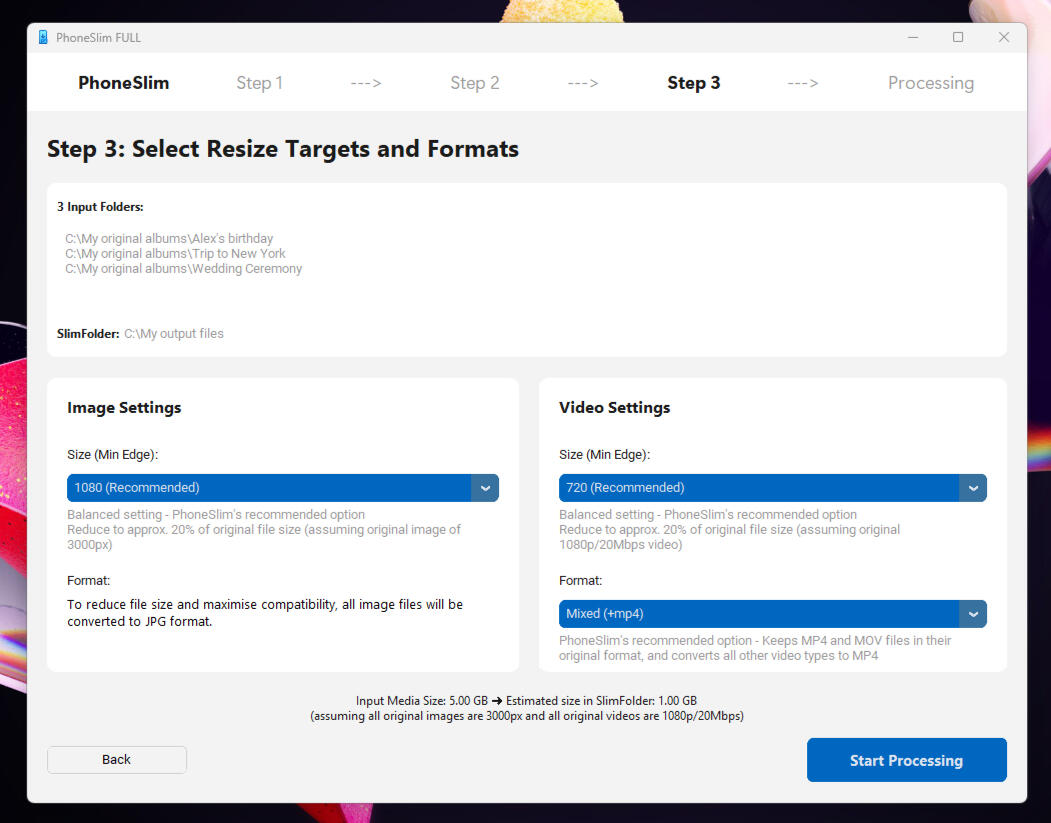Maximize the PhoneSlim window
Image resolution: width=1051 pixels, height=823 pixels.
pos(958,38)
